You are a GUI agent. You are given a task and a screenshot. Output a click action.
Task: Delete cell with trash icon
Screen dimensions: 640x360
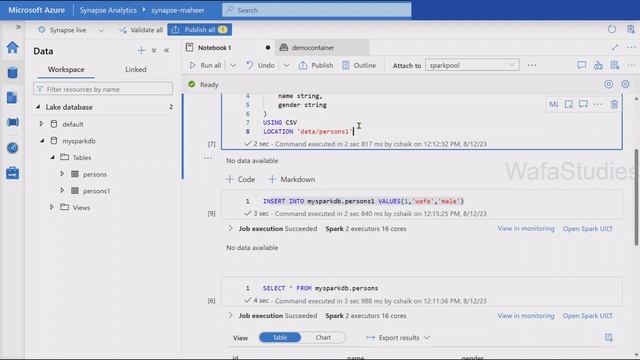click(x=614, y=104)
